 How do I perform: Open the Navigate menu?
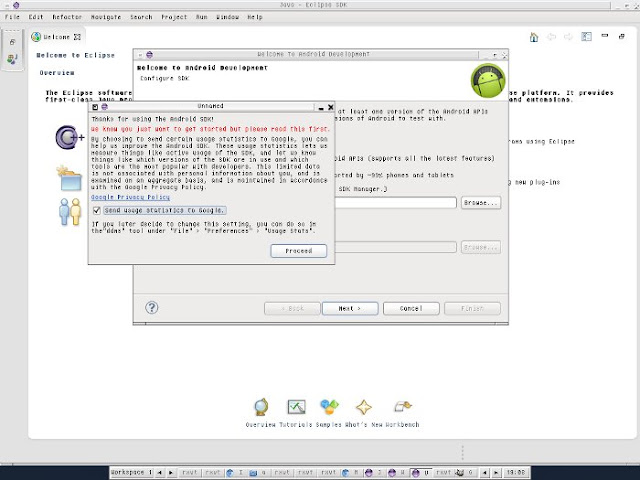[x=106, y=17]
